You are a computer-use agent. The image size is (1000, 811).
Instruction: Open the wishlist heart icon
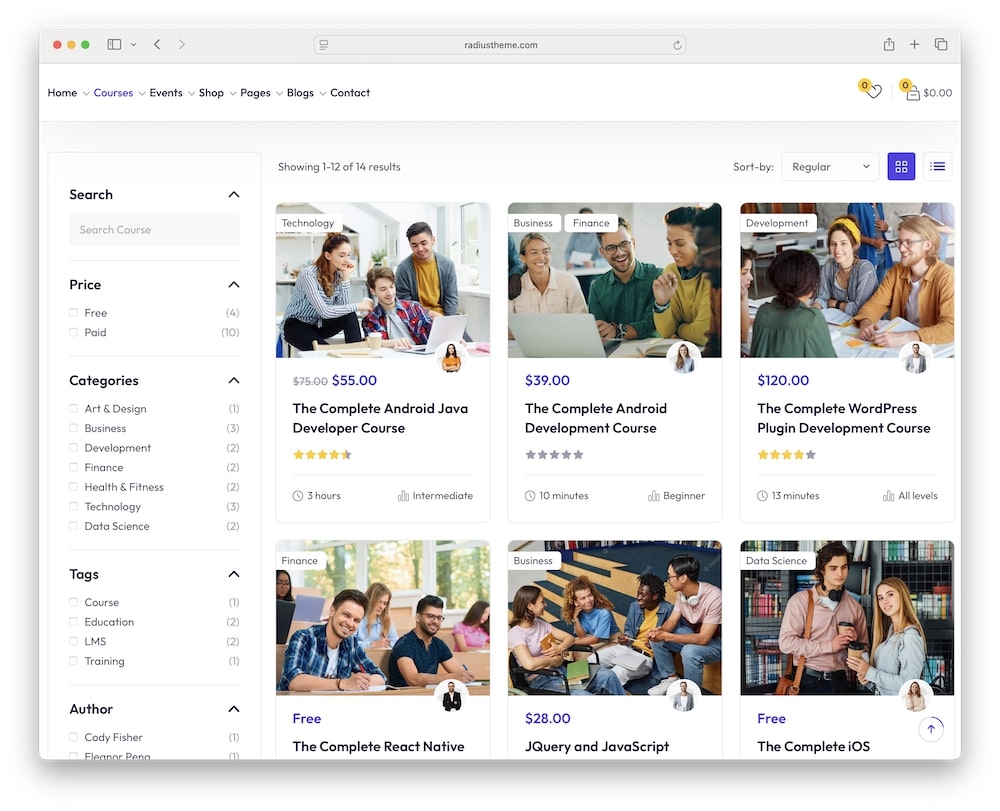[x=874, y=92]
